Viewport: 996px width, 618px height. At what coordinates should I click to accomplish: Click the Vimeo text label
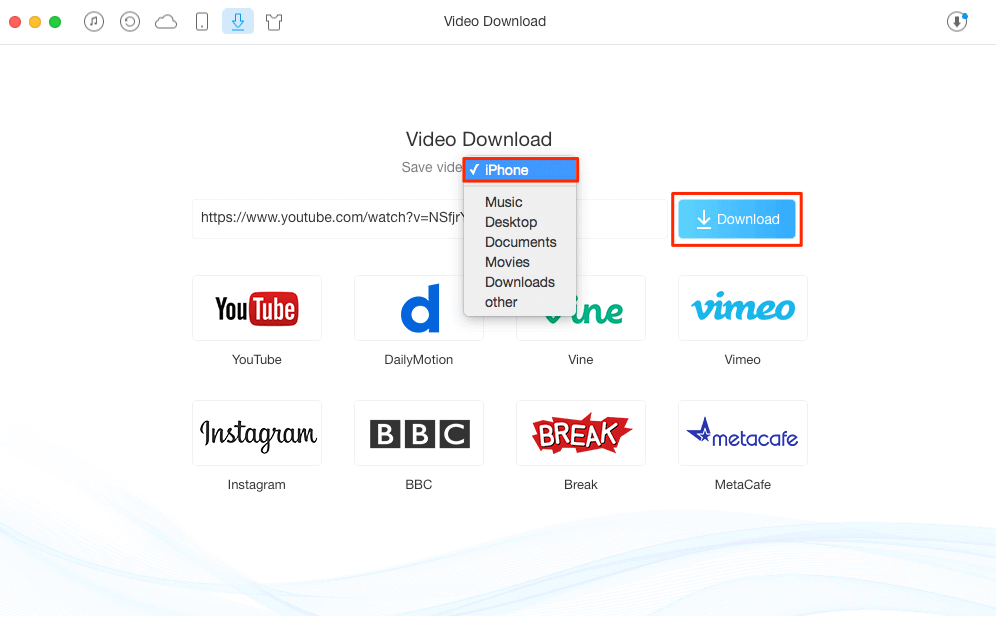[743, 359]
